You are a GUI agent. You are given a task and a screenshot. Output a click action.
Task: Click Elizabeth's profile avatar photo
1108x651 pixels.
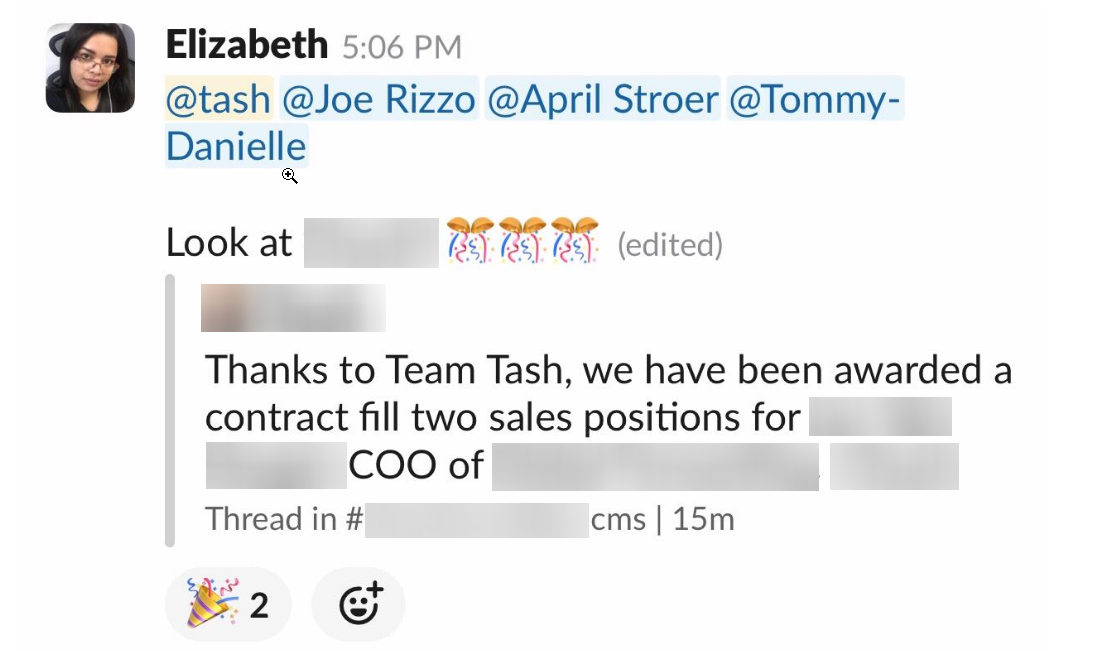point(90,68)
